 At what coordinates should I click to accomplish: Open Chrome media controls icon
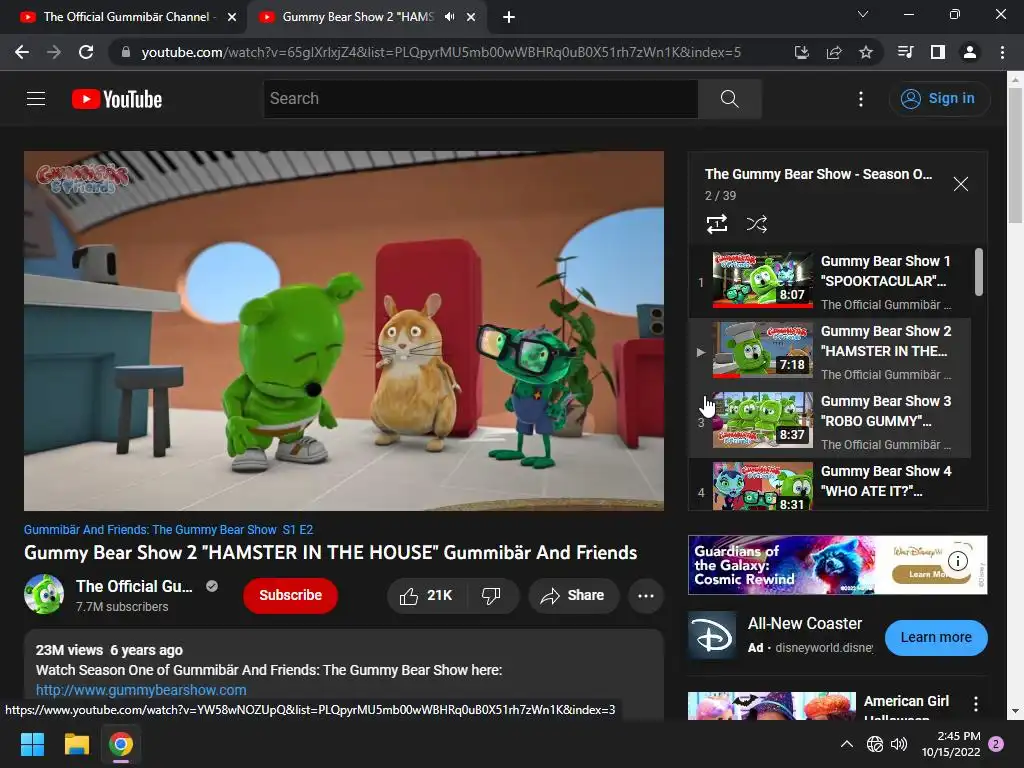(906, 52)
